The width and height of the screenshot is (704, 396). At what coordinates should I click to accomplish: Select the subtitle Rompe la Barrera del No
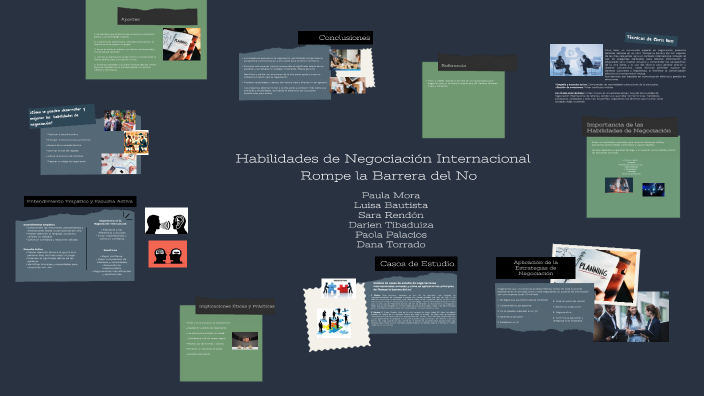(389, 176)
